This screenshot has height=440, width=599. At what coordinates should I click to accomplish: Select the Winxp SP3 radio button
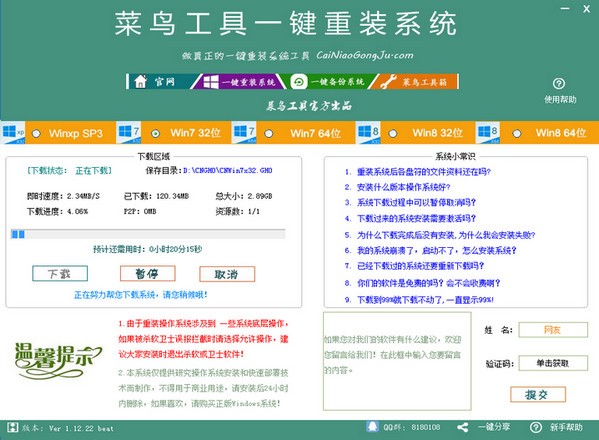[36, 134]
